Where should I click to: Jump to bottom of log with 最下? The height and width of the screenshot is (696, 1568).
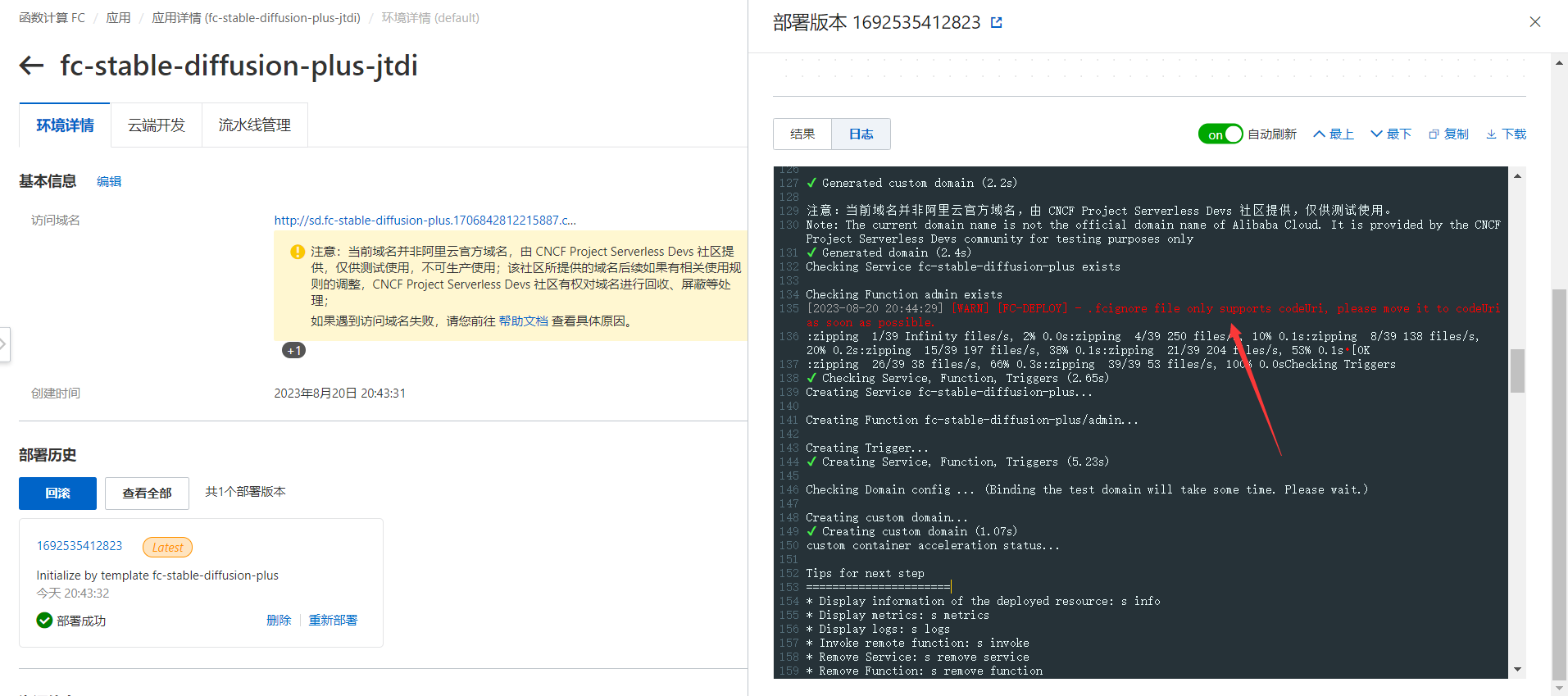click(x=1391, y=134)
